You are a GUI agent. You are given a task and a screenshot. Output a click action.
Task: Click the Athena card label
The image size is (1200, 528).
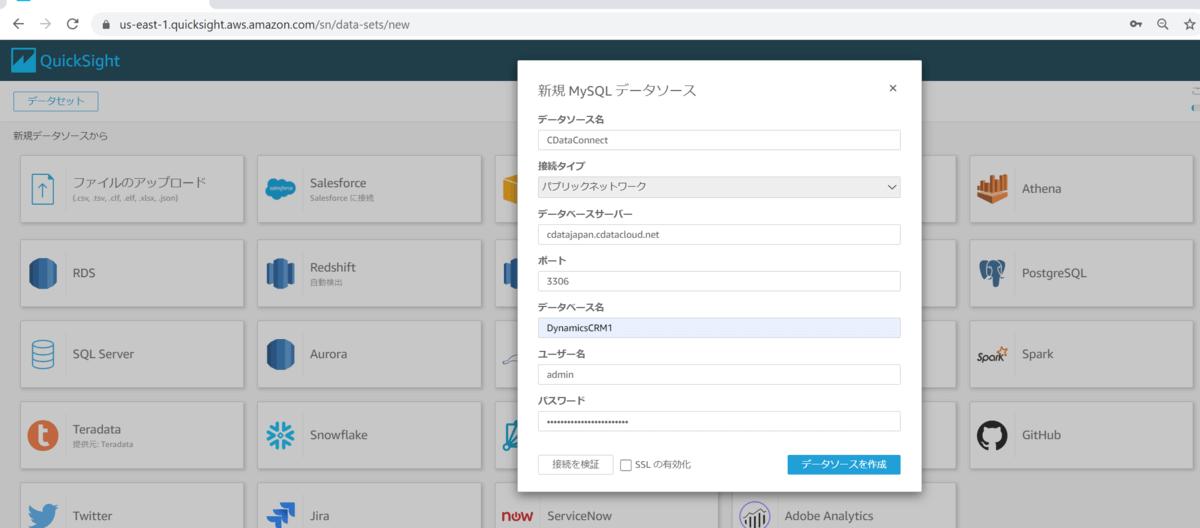[1041, 188]
